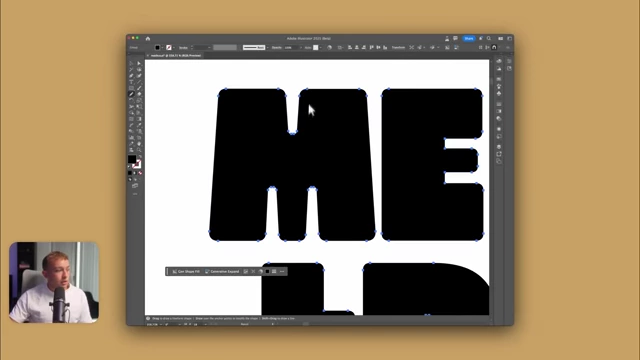
Task: Activate the Type tool
Action: pos(131,82)
